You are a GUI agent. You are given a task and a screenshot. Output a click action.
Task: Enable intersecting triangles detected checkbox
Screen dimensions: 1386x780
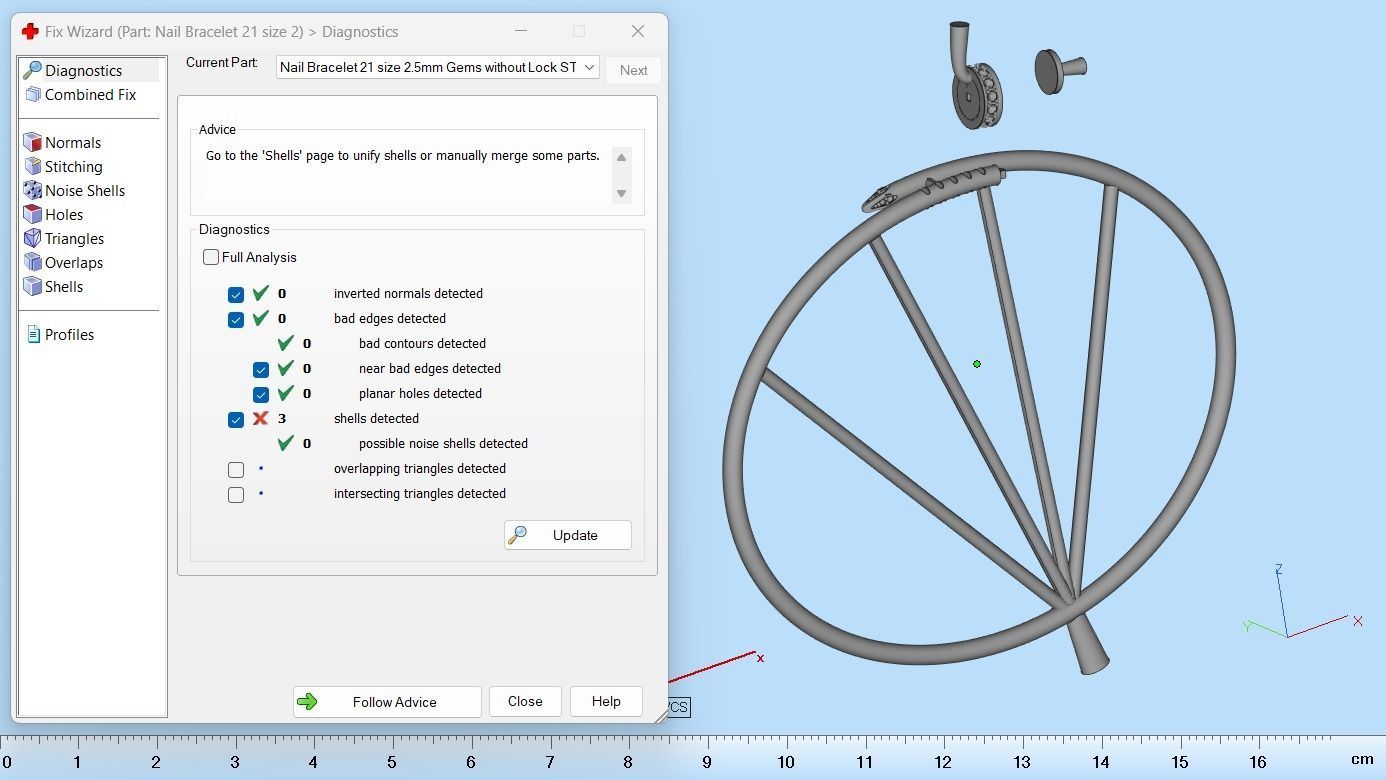coord(236,494)
